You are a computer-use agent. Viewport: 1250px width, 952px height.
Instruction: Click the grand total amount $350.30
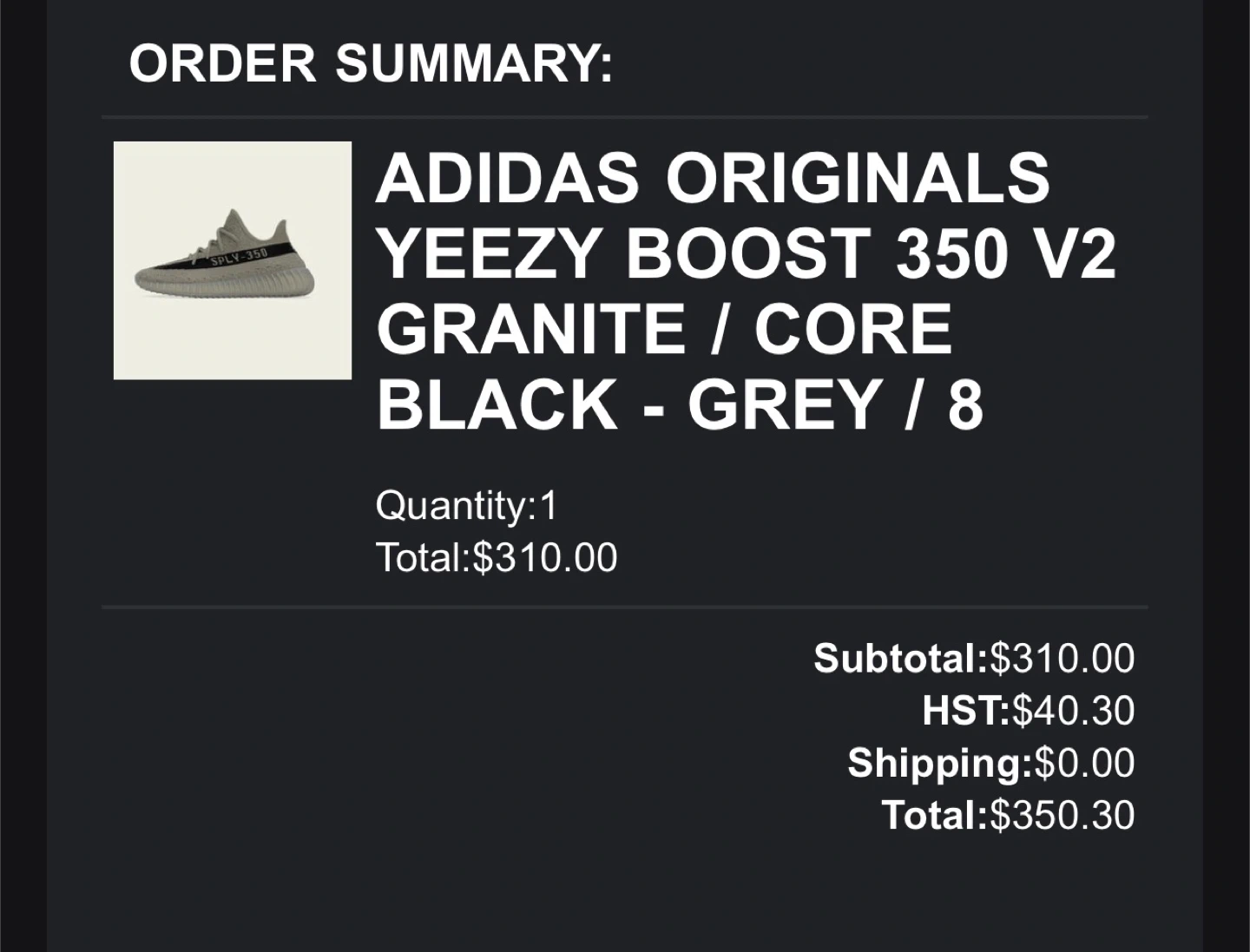point(1062,816)
